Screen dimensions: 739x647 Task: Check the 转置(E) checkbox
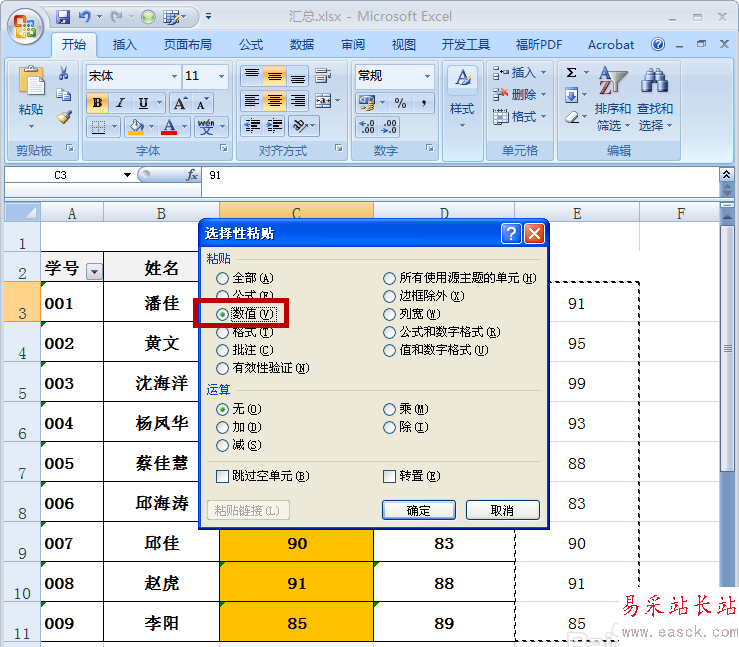pyautogui.click(x=389, y=476)
